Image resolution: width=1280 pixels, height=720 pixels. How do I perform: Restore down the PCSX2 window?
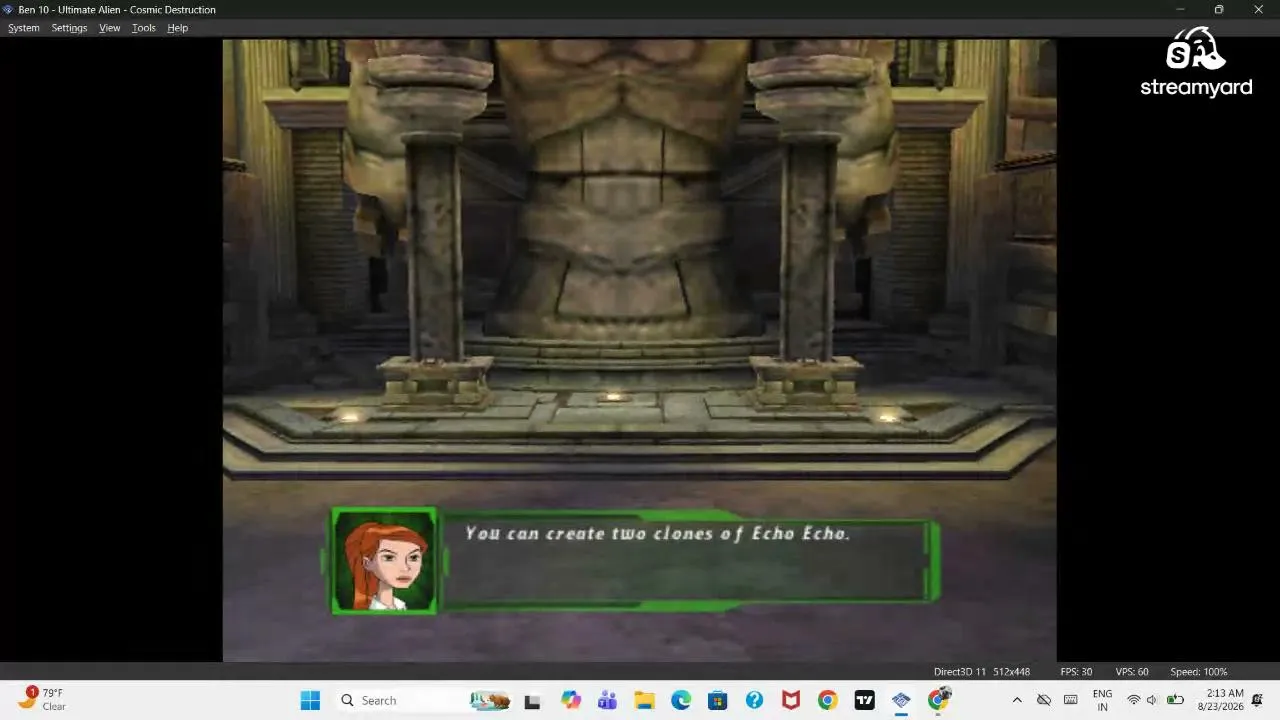click(x=1219, y=9)
